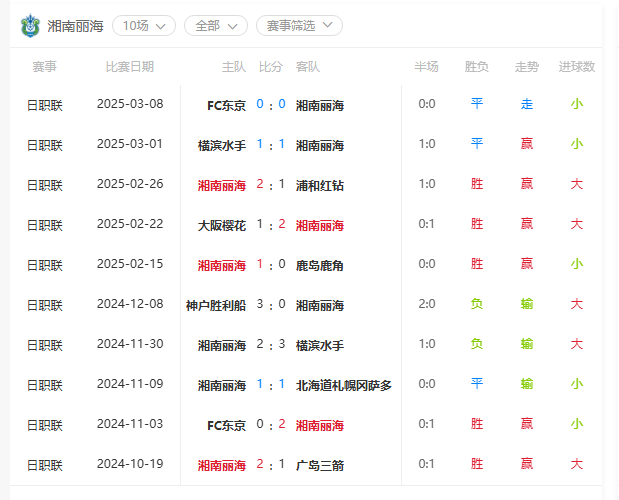Click the 客队 column header

click(x=308, y=67)
